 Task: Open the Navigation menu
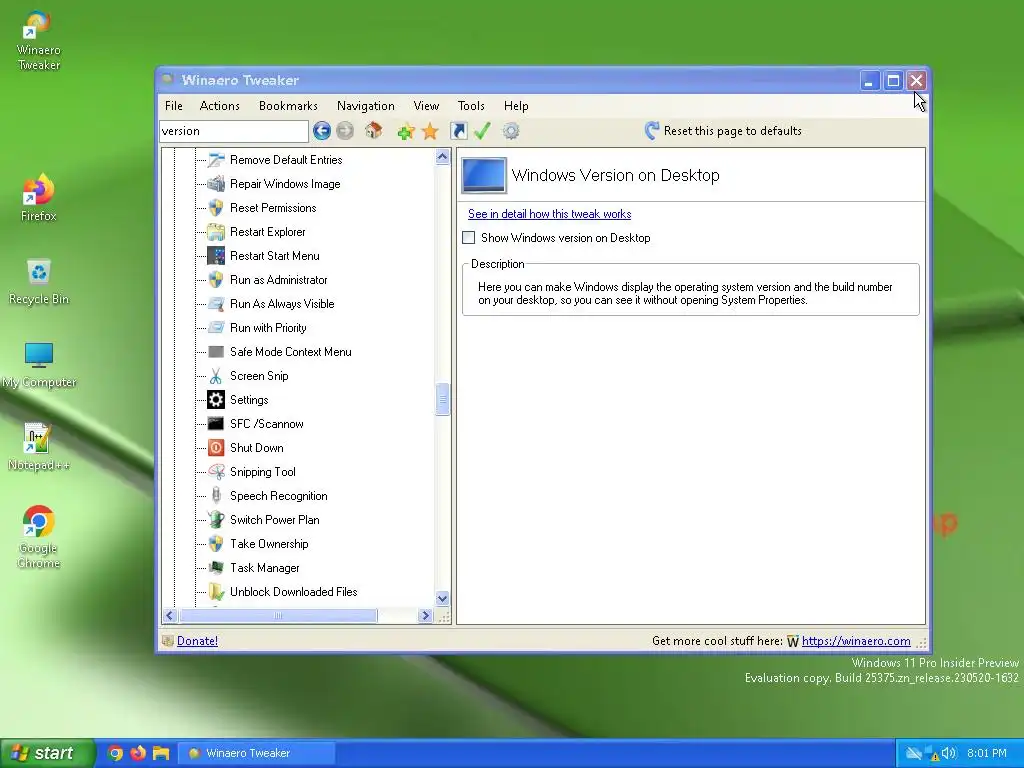pos(366,106)
